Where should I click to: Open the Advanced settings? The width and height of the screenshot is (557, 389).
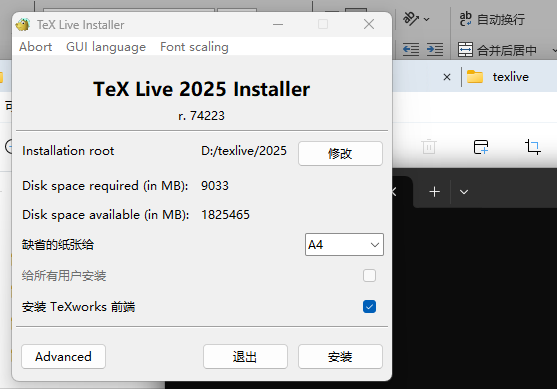point(63,356)
